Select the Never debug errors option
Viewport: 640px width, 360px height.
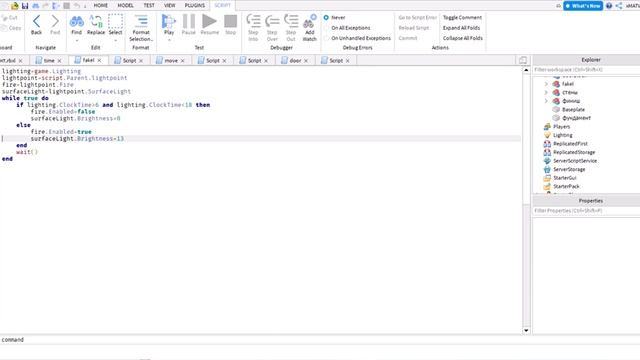coord(326,18)
